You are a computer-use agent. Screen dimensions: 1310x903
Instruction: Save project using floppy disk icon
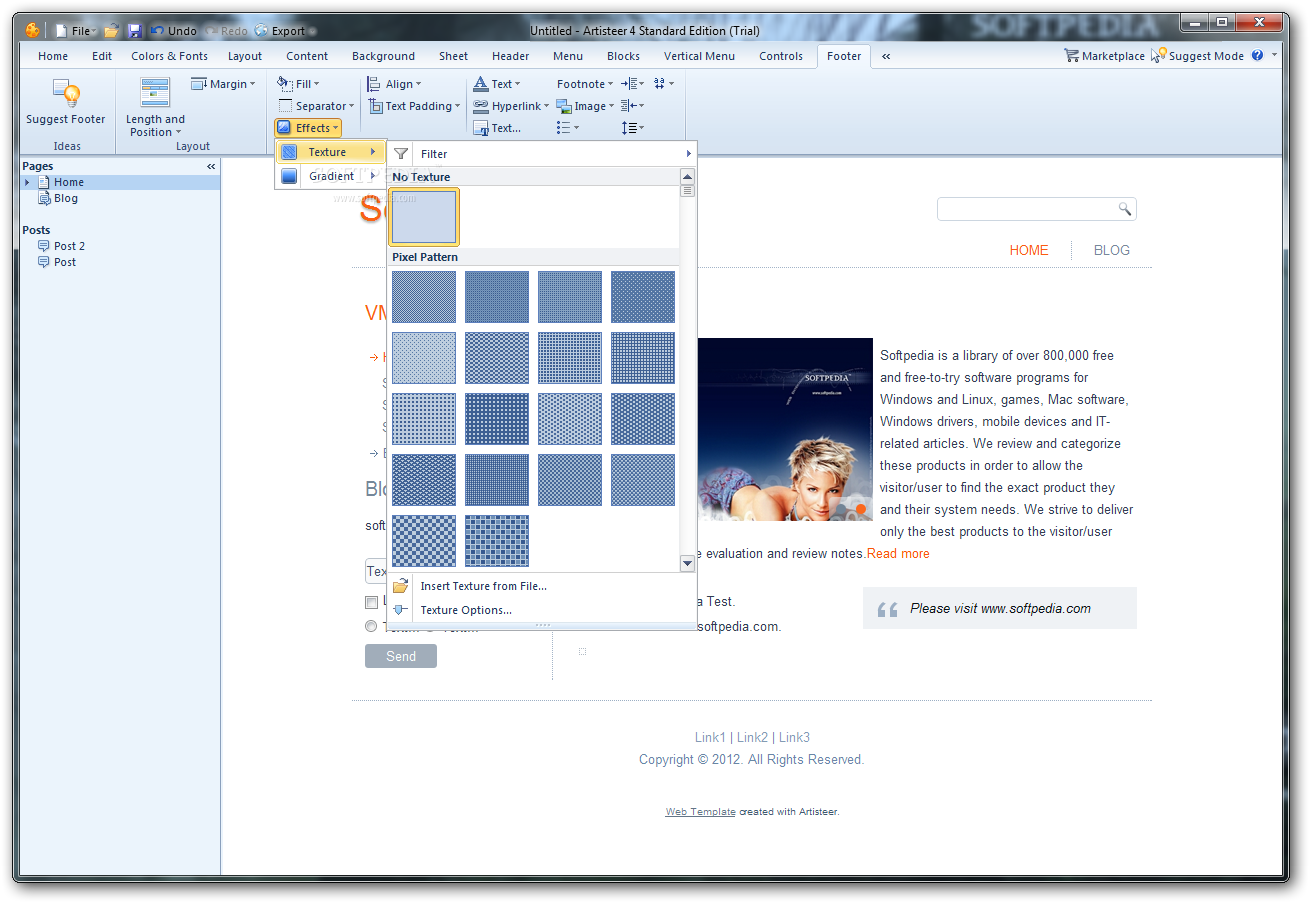135,31
